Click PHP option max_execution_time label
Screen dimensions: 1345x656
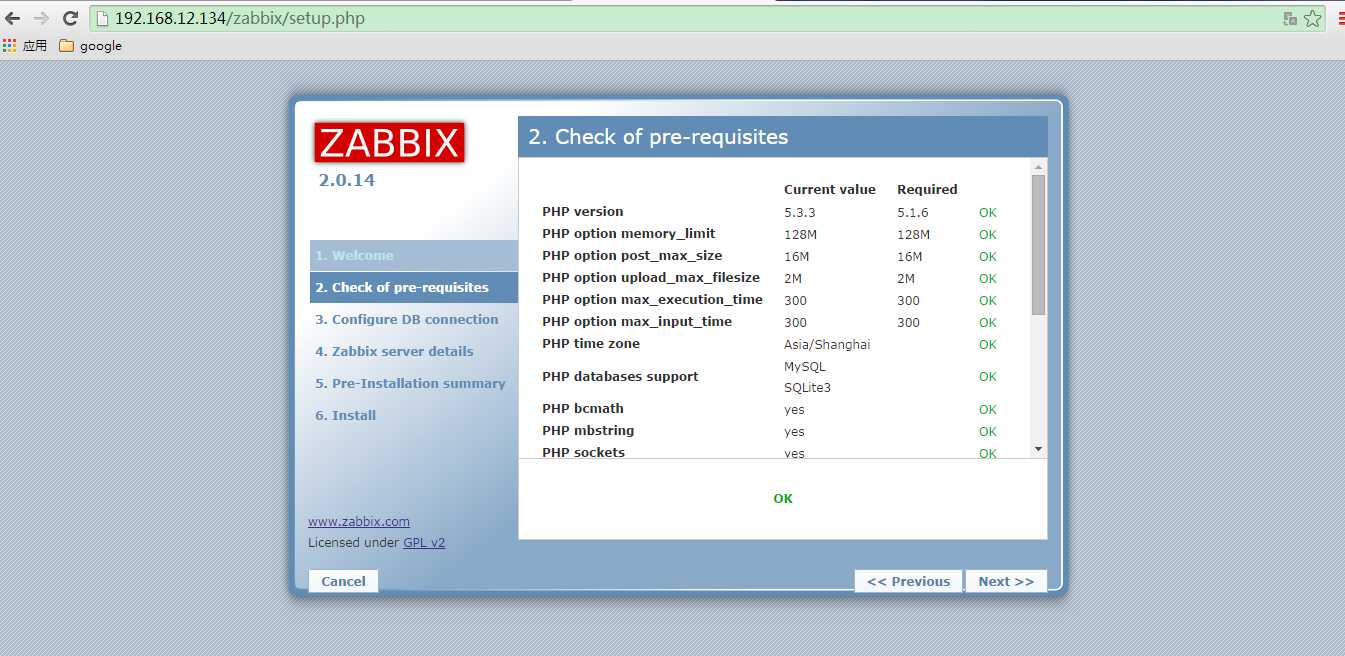point(652,300)
